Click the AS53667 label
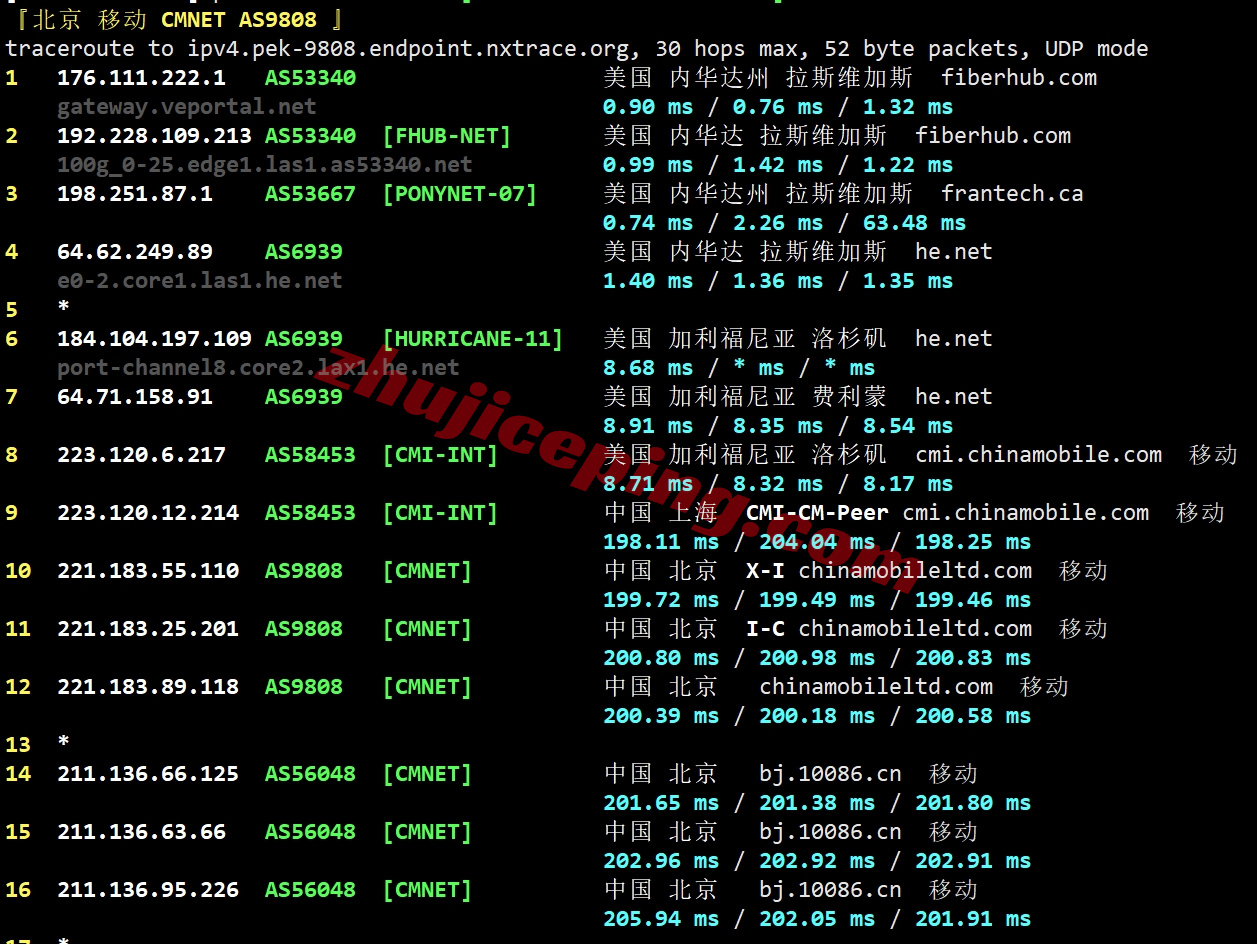This screenshot has width=1257, height=944. [x=310, y=193]
